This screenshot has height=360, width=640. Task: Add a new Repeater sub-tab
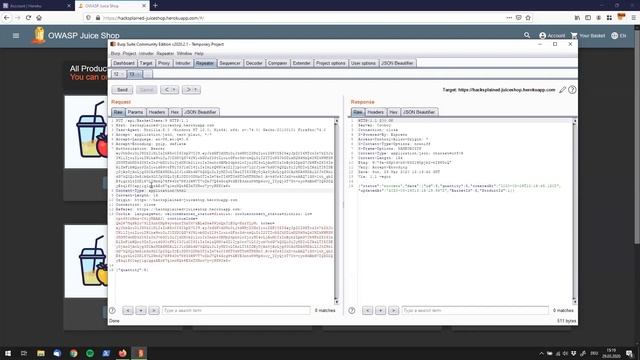pos(148,74)
